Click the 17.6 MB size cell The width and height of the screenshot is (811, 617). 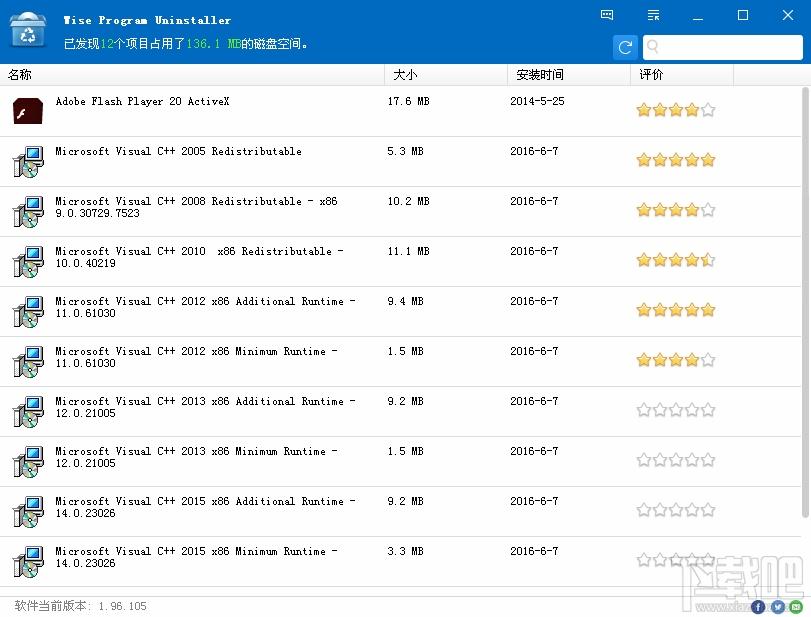[409, 101]
